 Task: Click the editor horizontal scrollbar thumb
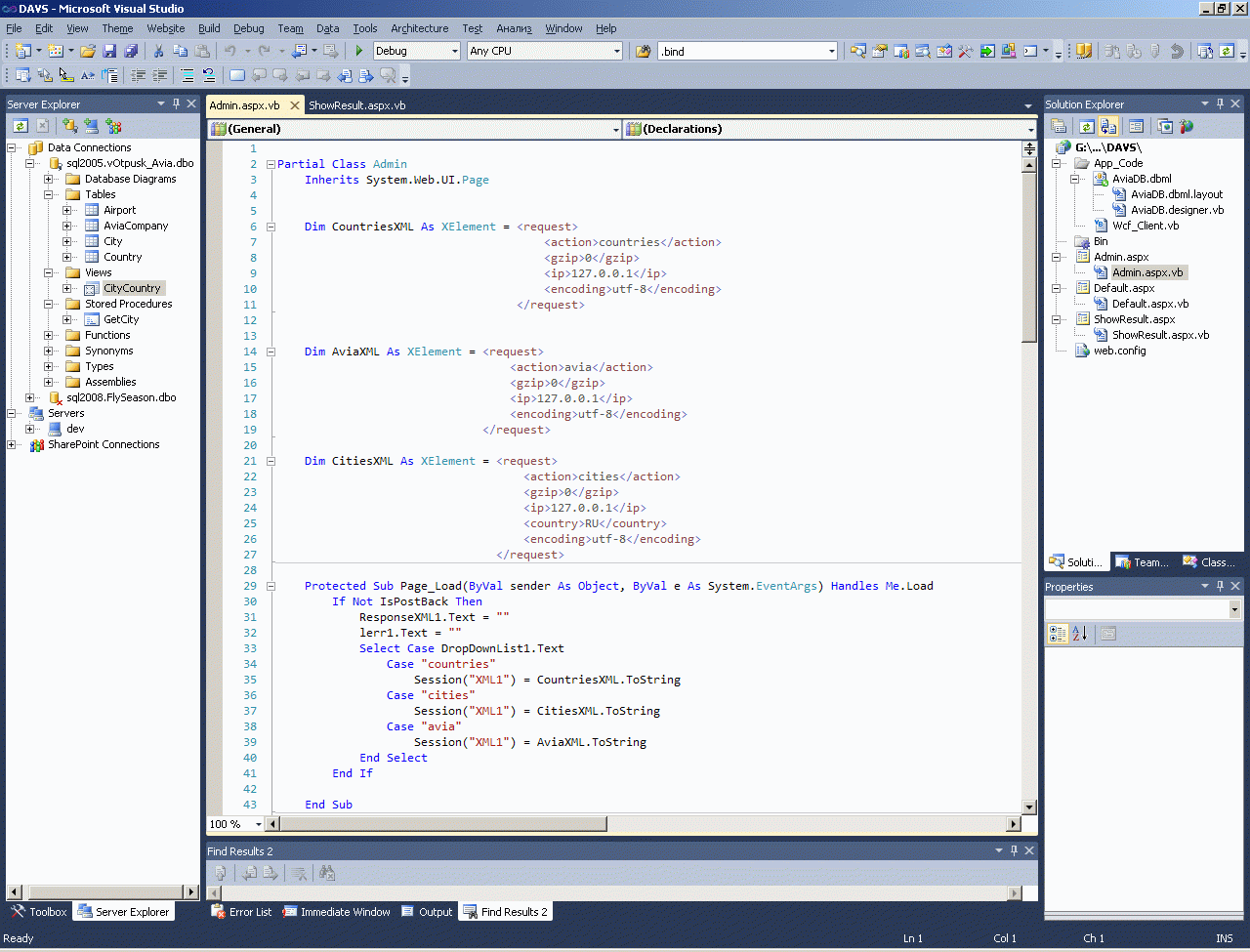[444, 824]
